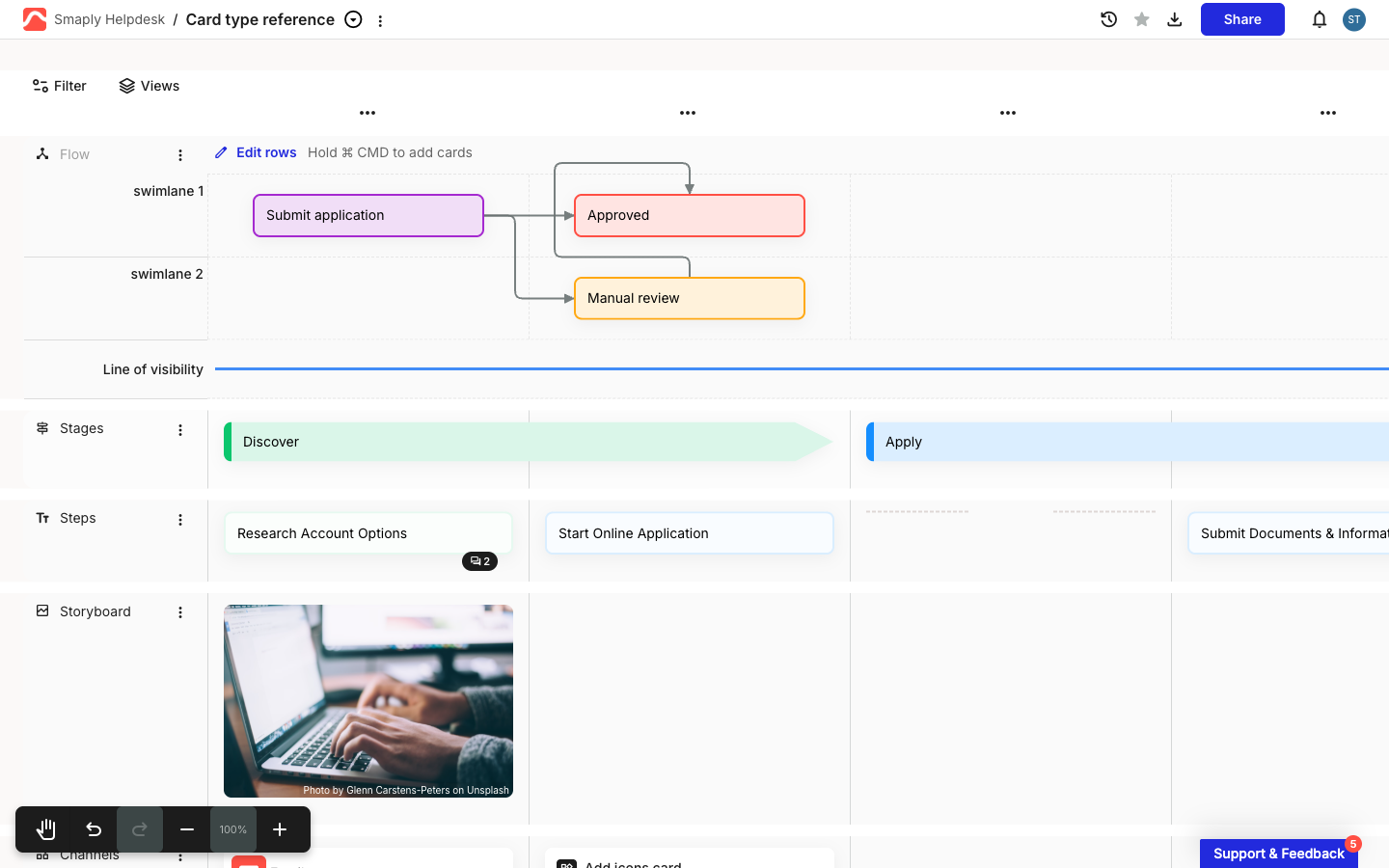Image resolution: width=1389 pixels, height=868 pixels.
Task: Open fourth column's three-dot menu
Action: [x=1328, y=113]
